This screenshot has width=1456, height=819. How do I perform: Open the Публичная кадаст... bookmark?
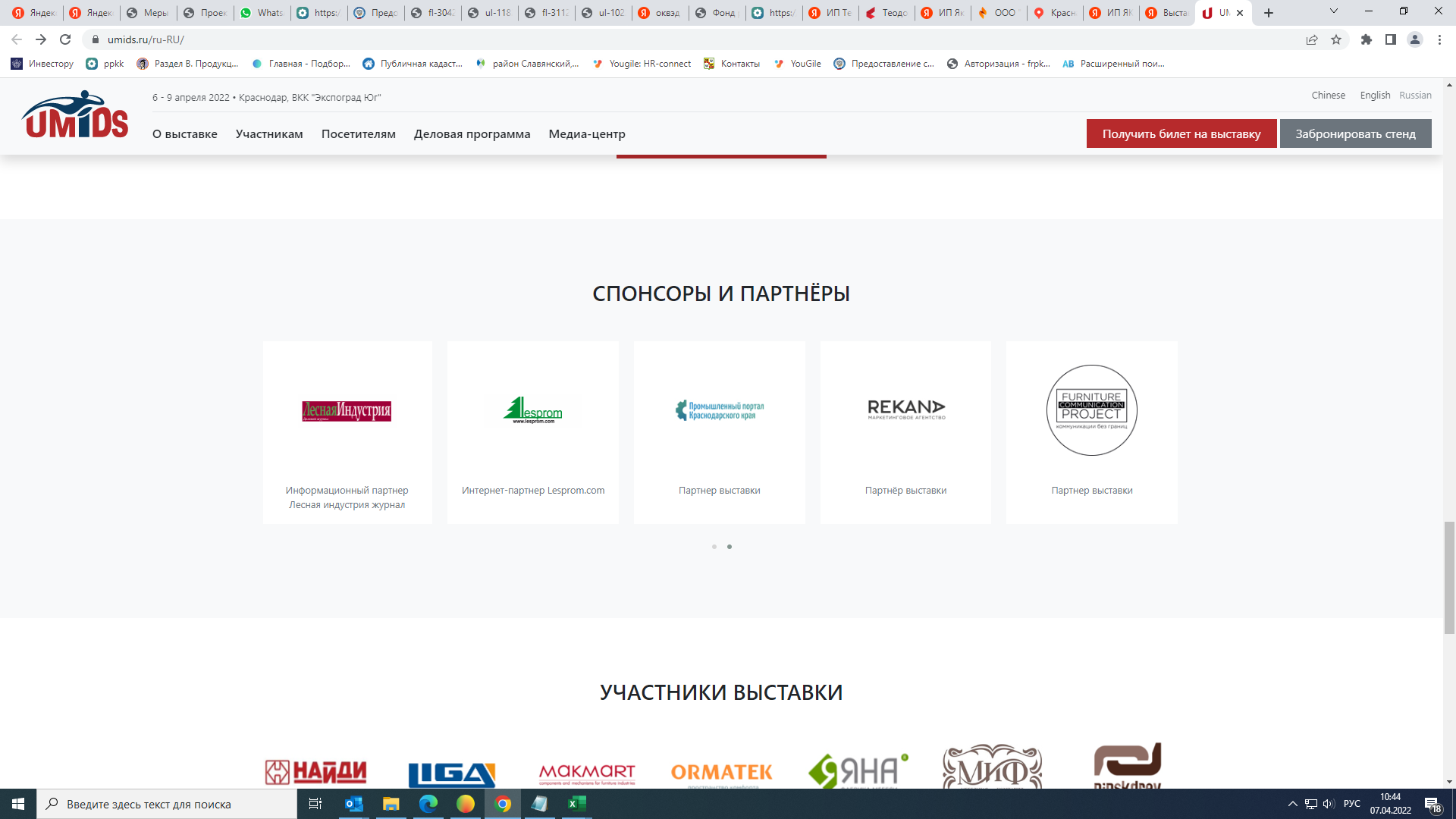(413, 64)
